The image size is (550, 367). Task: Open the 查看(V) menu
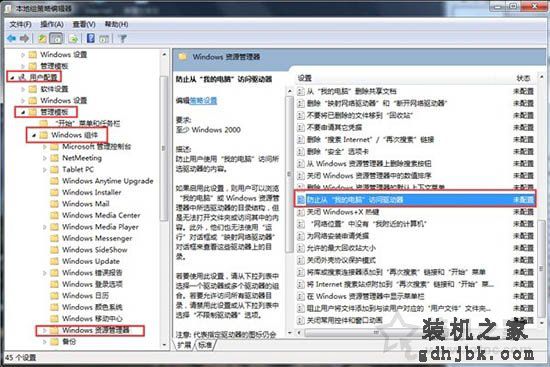click(x=84, y=24)
